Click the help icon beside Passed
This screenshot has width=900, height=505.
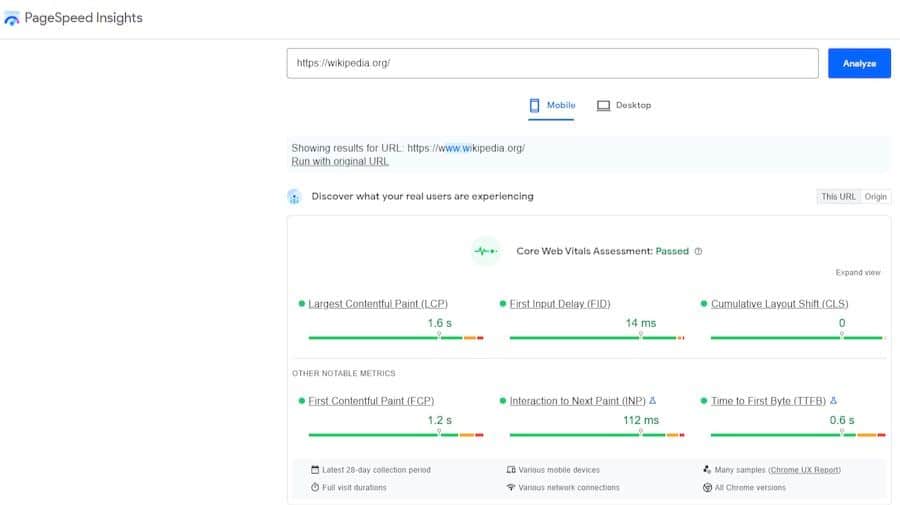click(x=698, y=251)
